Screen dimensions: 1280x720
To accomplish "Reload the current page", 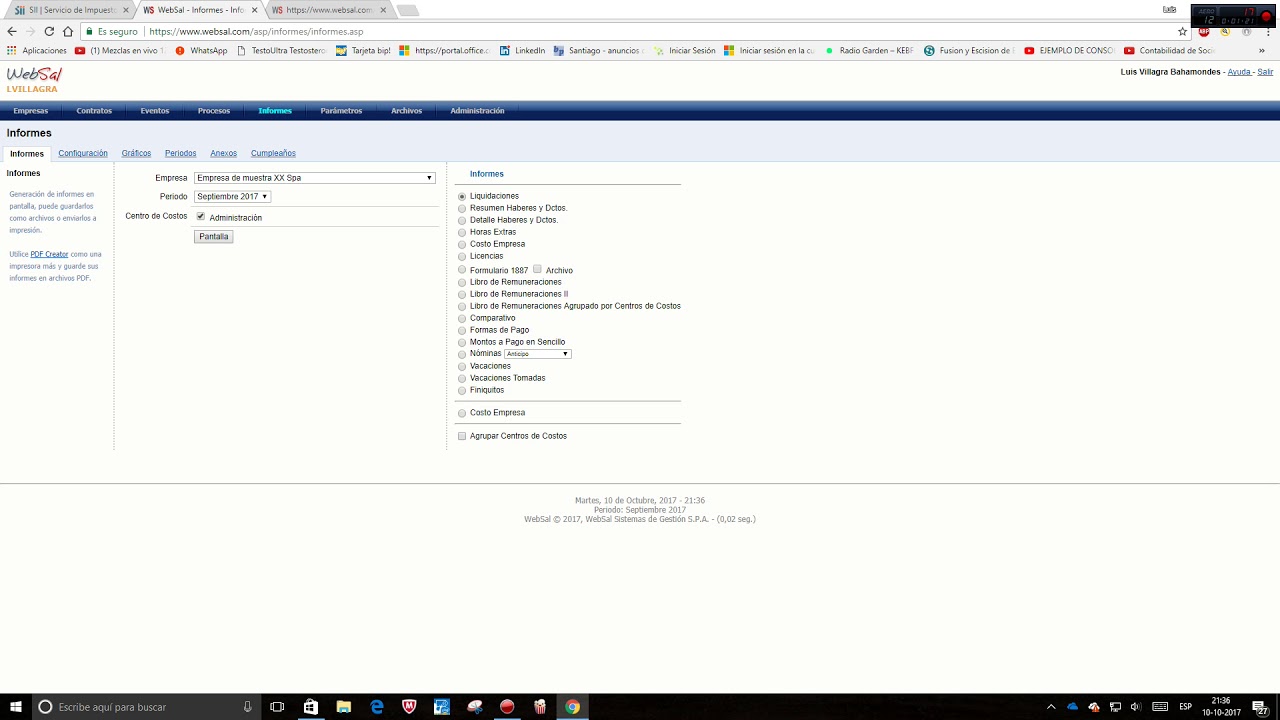I will point(49,32).
